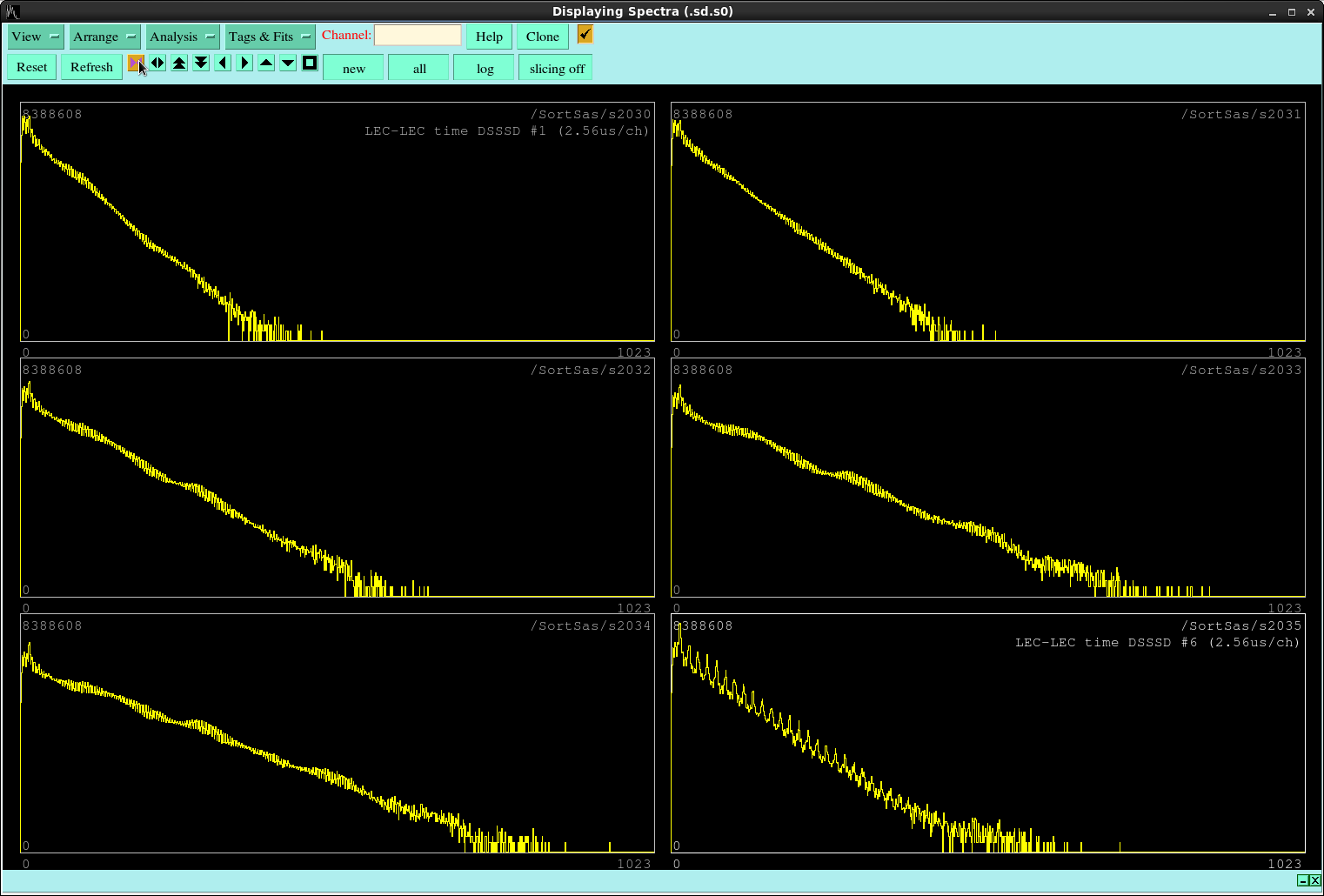
Task: Click the 'LEC-LEC time DSSSD #1' label
Action: pos(456,130)
